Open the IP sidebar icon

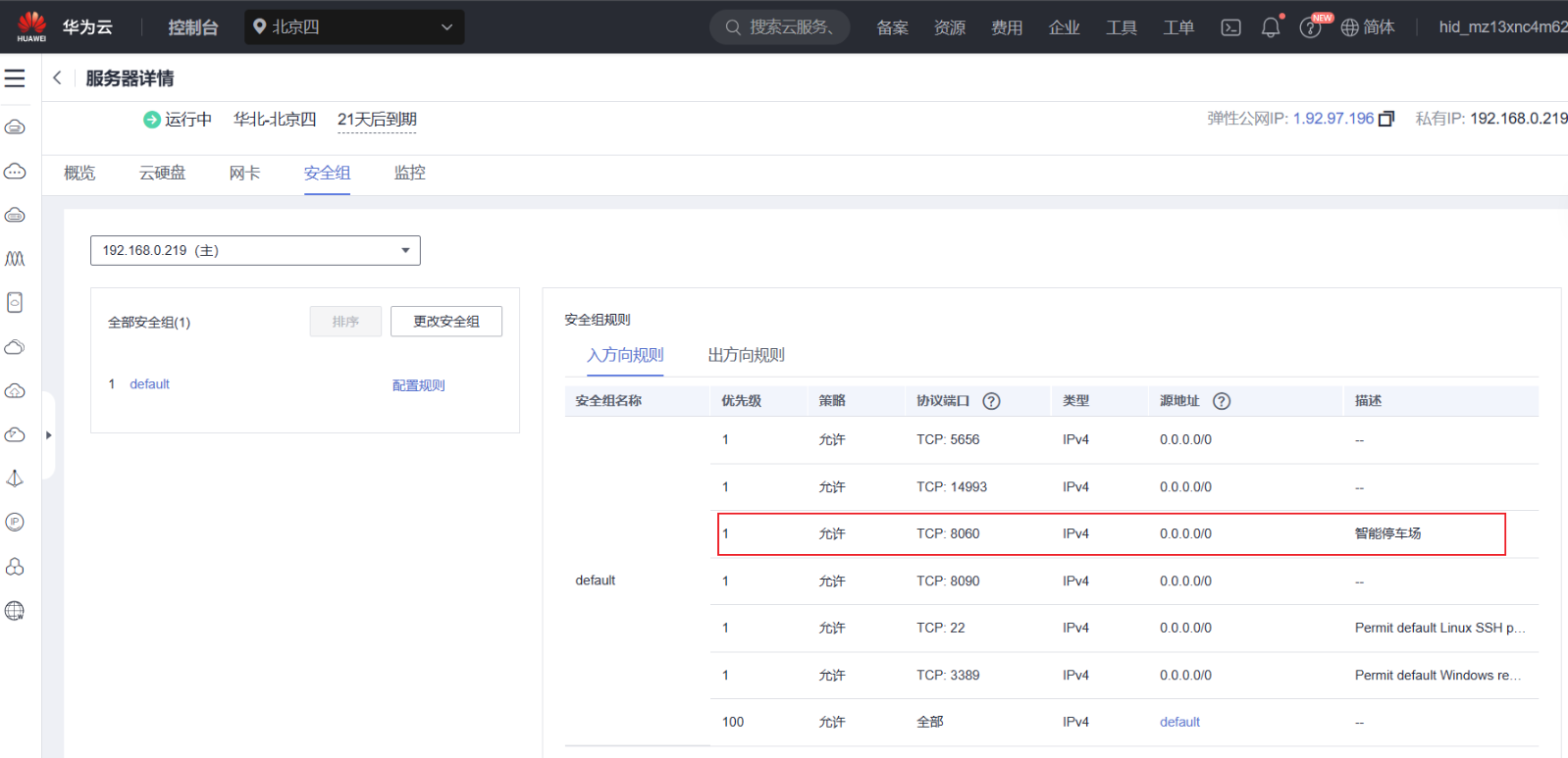[15, 522]
